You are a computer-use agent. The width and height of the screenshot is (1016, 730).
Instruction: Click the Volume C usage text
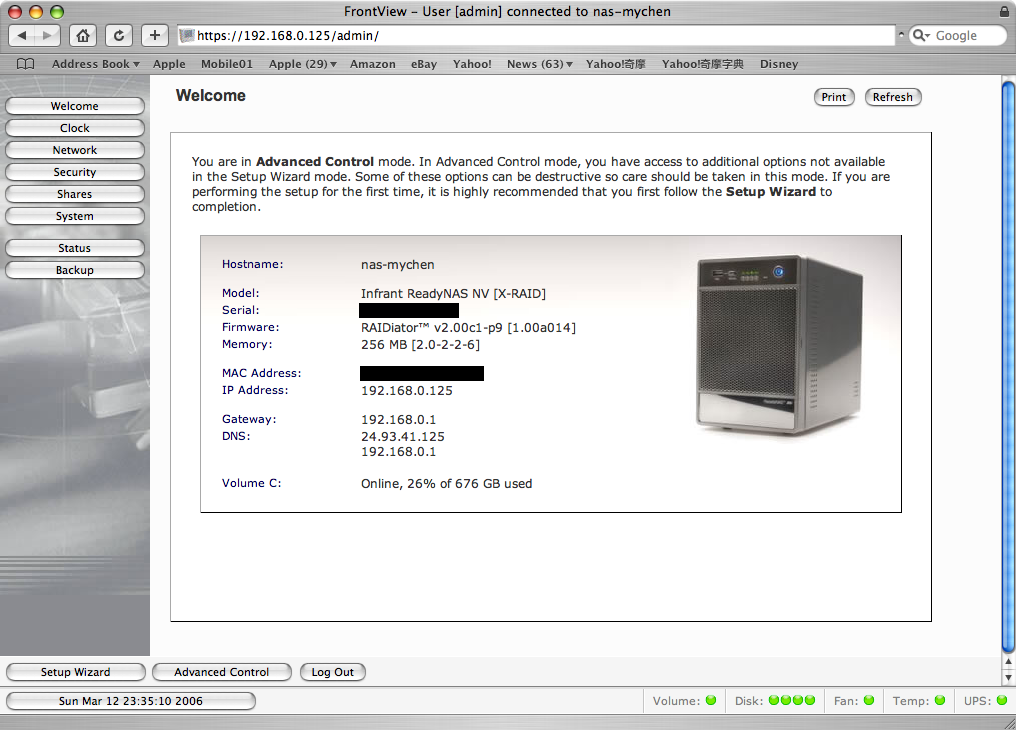(x=446, y=484)
